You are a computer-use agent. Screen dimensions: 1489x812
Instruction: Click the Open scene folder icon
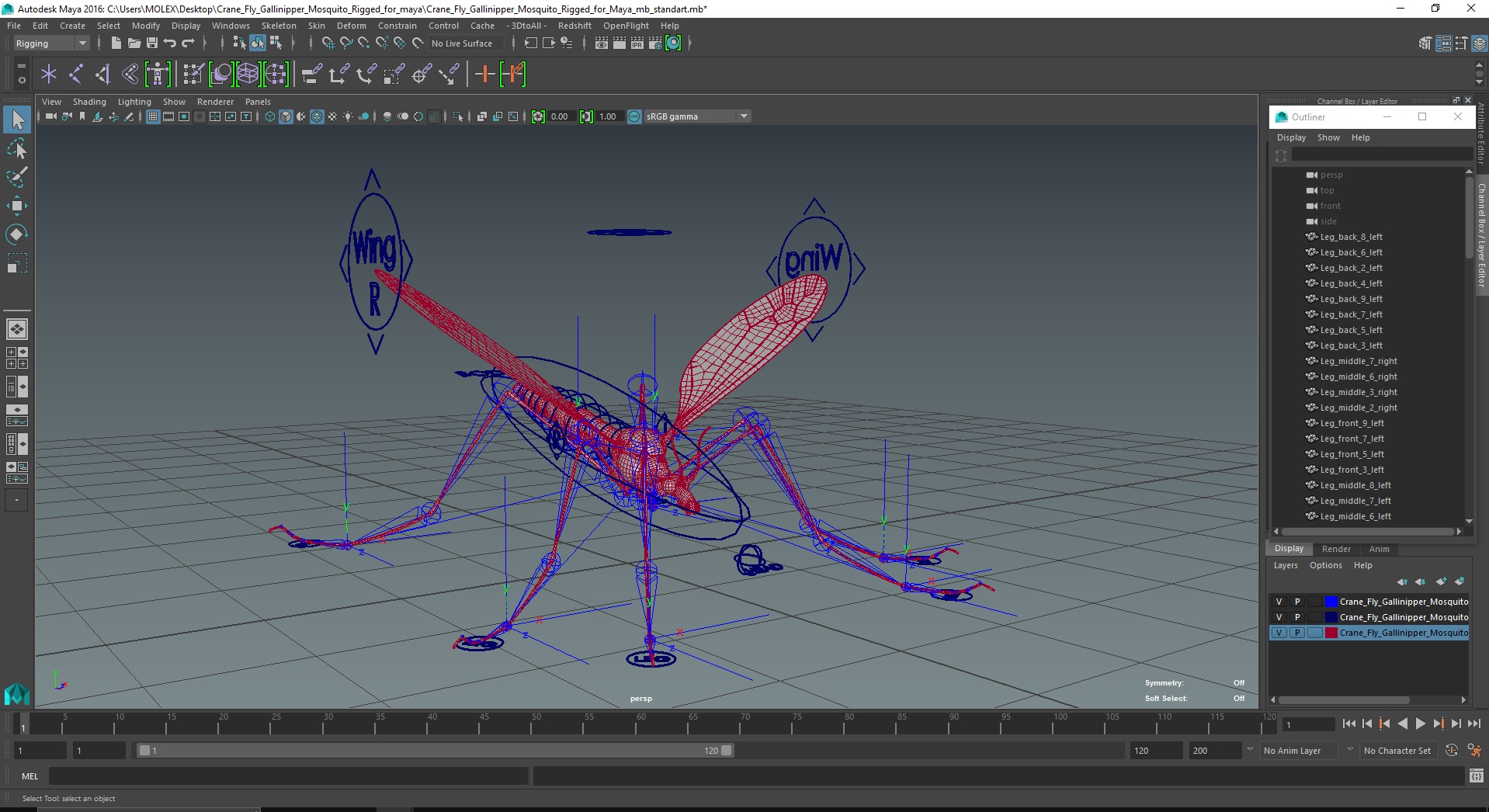pos(134,43)
